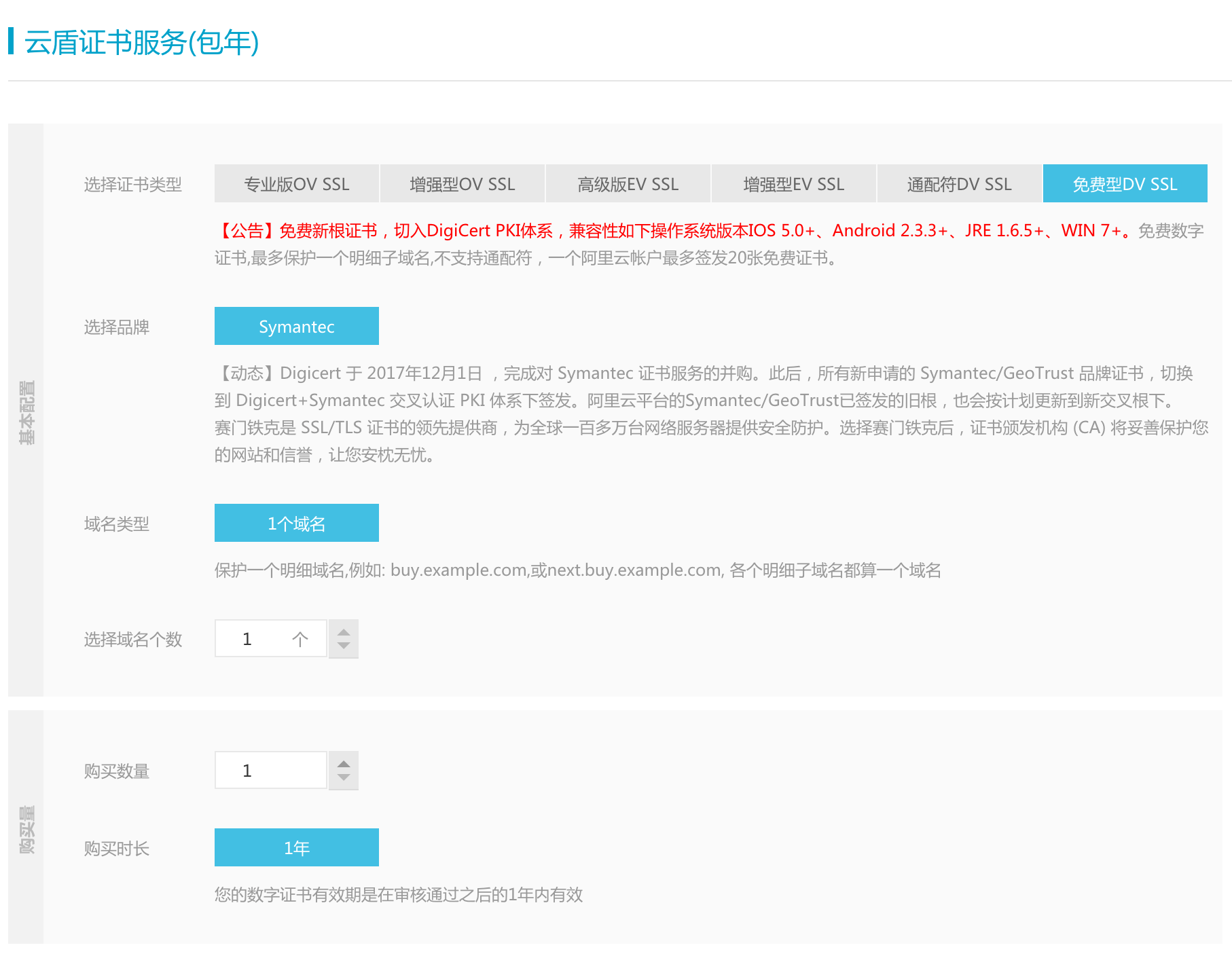1232x956 pixels.
Task: Choose the 增强型OV SSL certificate type
Action: [x=463, y=183]
